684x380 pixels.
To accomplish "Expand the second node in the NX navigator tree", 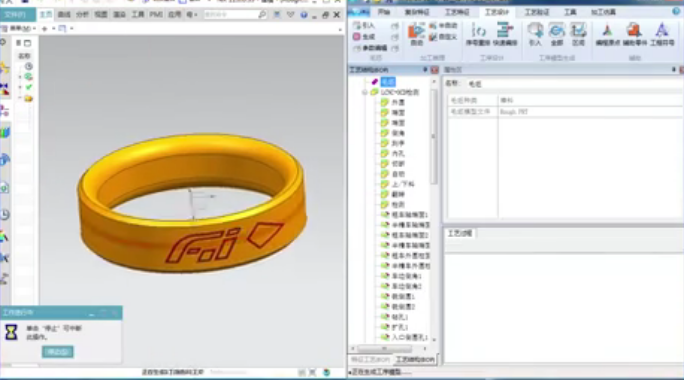I will click(20, 77).
